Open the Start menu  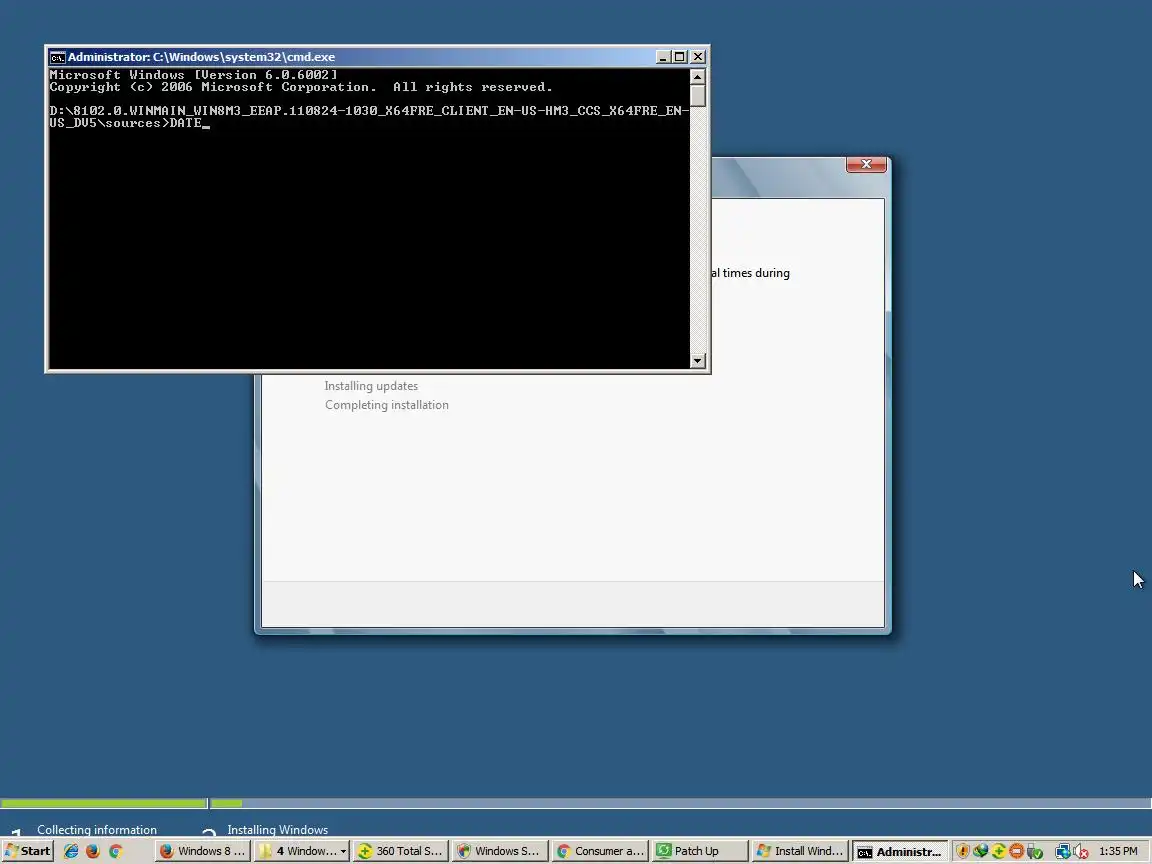pyautogui.click(x=28, y=851)
